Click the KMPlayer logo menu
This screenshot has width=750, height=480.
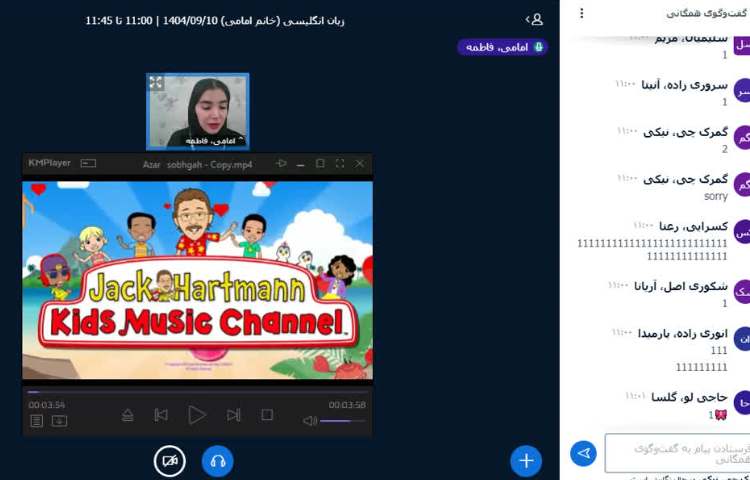click(x=49, y=163)
